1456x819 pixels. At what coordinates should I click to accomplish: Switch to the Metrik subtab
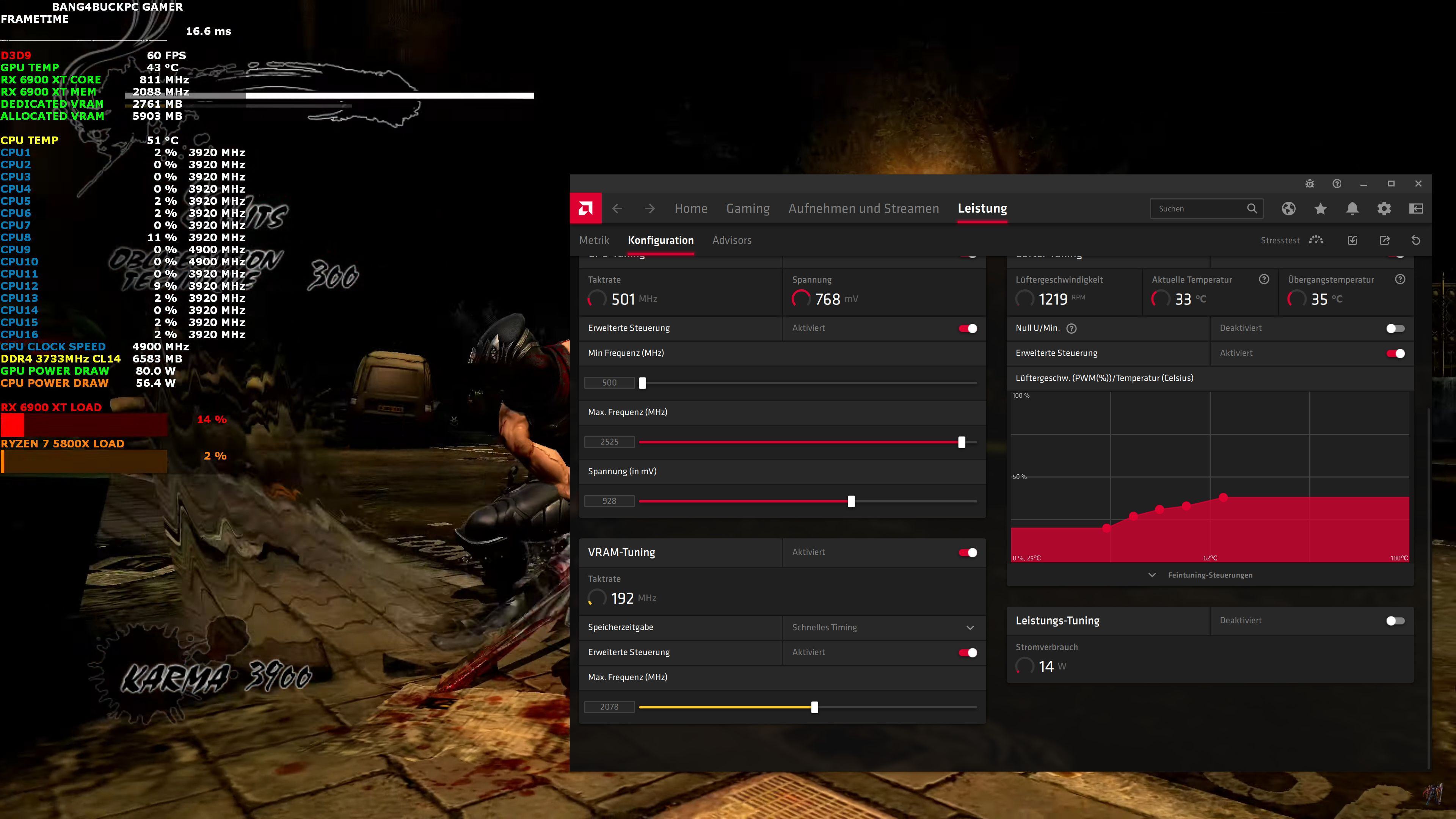pos(594,240)
